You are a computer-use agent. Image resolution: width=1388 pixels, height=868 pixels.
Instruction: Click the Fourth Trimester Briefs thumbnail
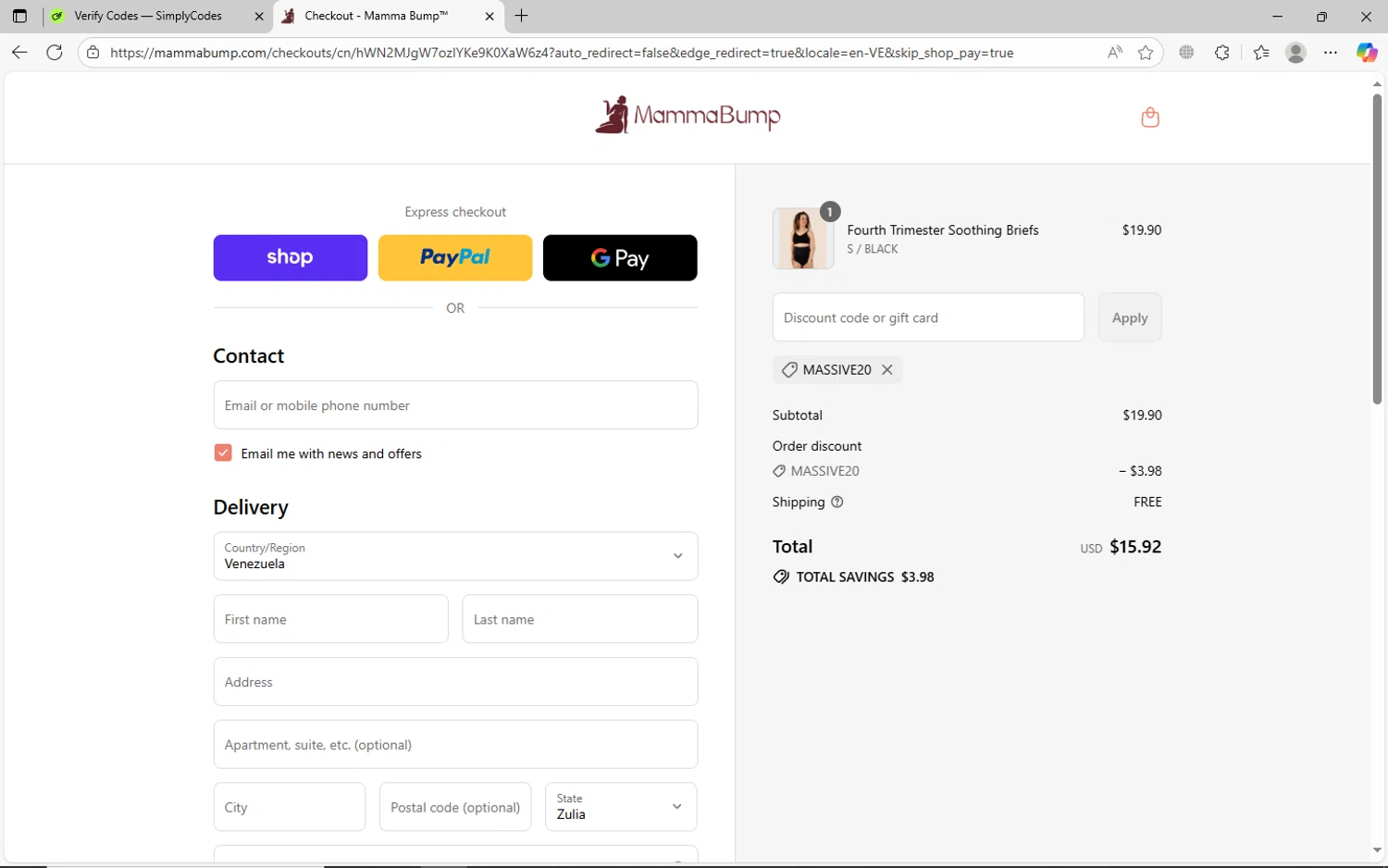coord(802,239)
